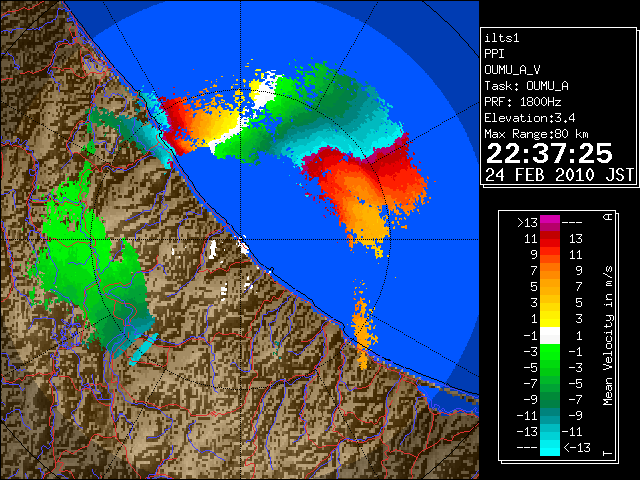640x480 pixels.
Task: Click the 'A' letter at legend top corner
Action: point(608,217)
